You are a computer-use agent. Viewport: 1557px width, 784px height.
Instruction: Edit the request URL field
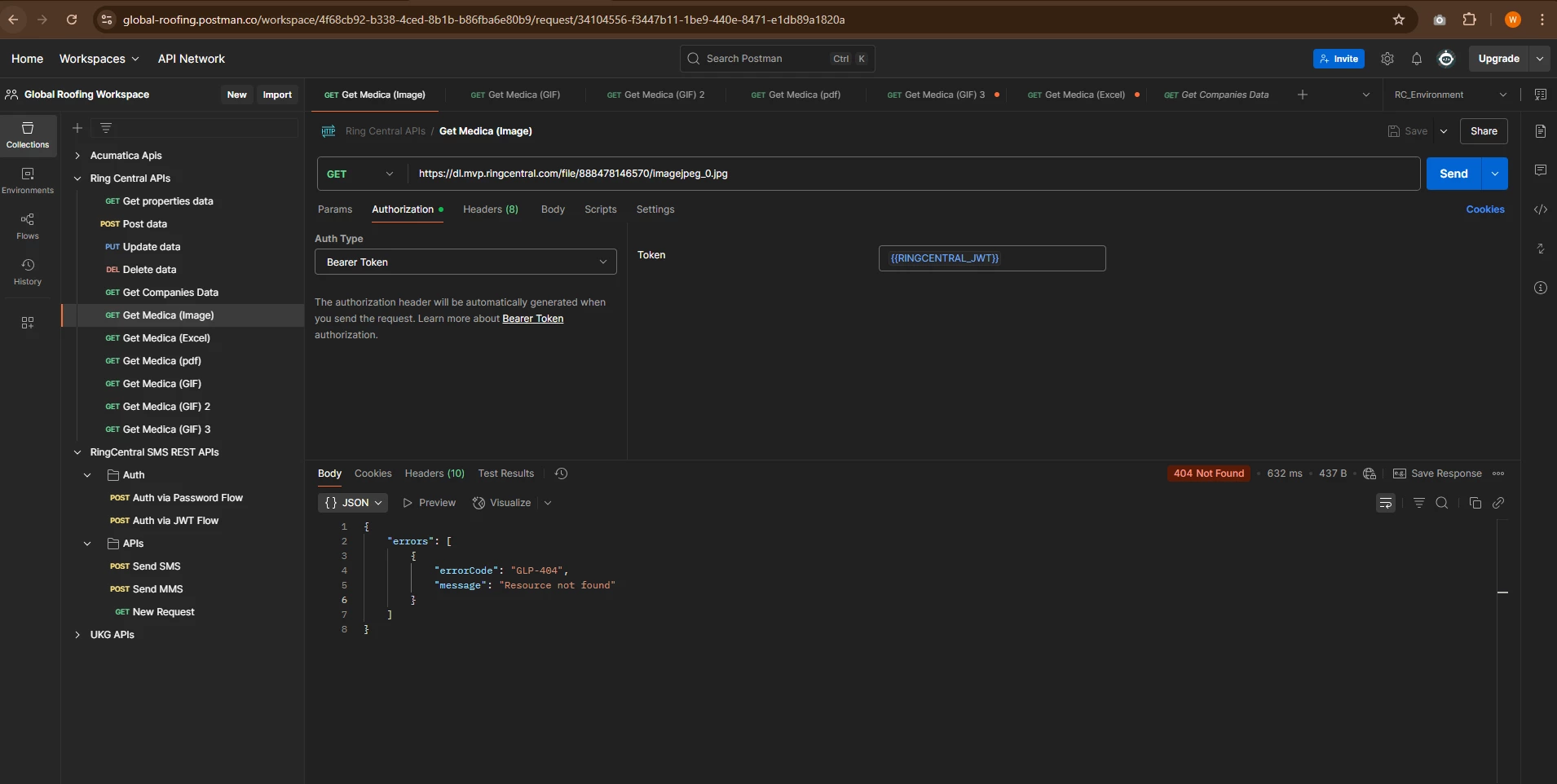coord(913,174)
